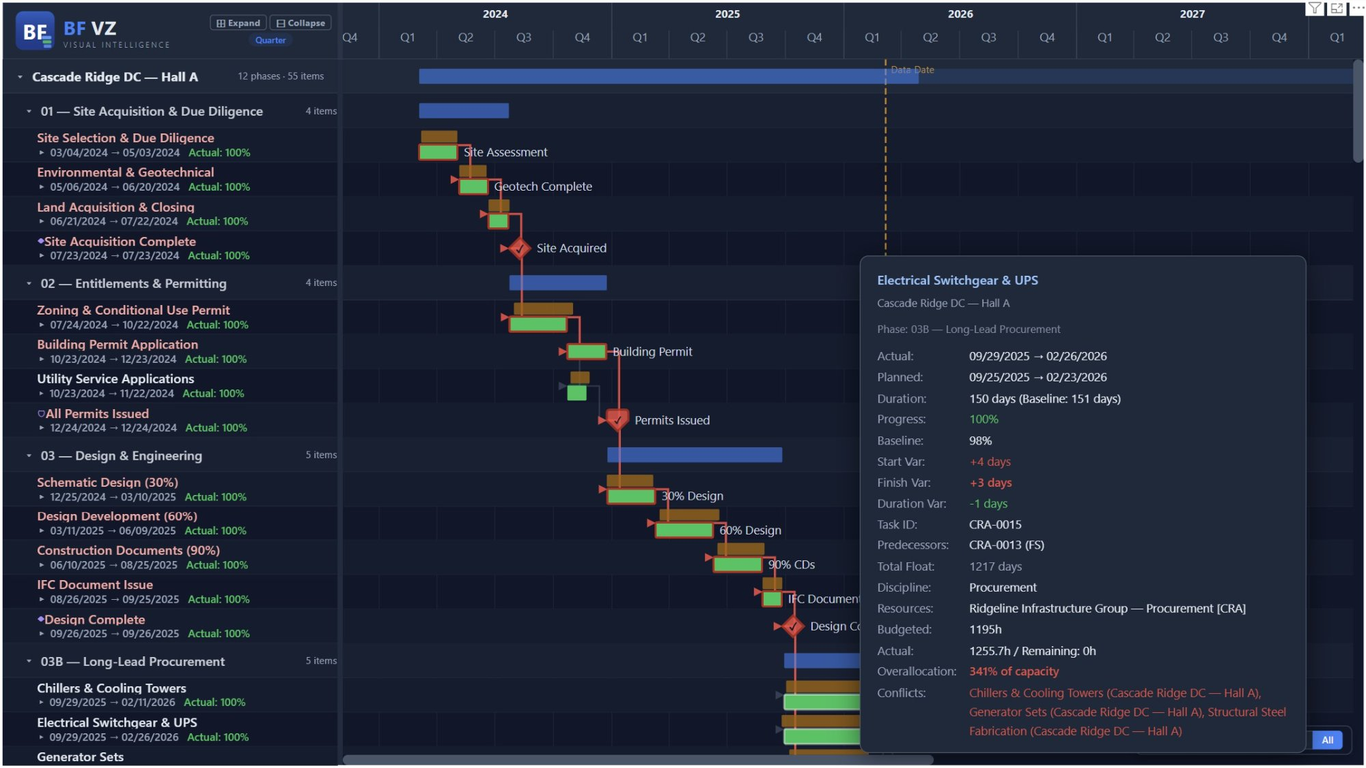
Task: Click the diamond marker beside Site Acquisition Complete
Action: (41, 241)
